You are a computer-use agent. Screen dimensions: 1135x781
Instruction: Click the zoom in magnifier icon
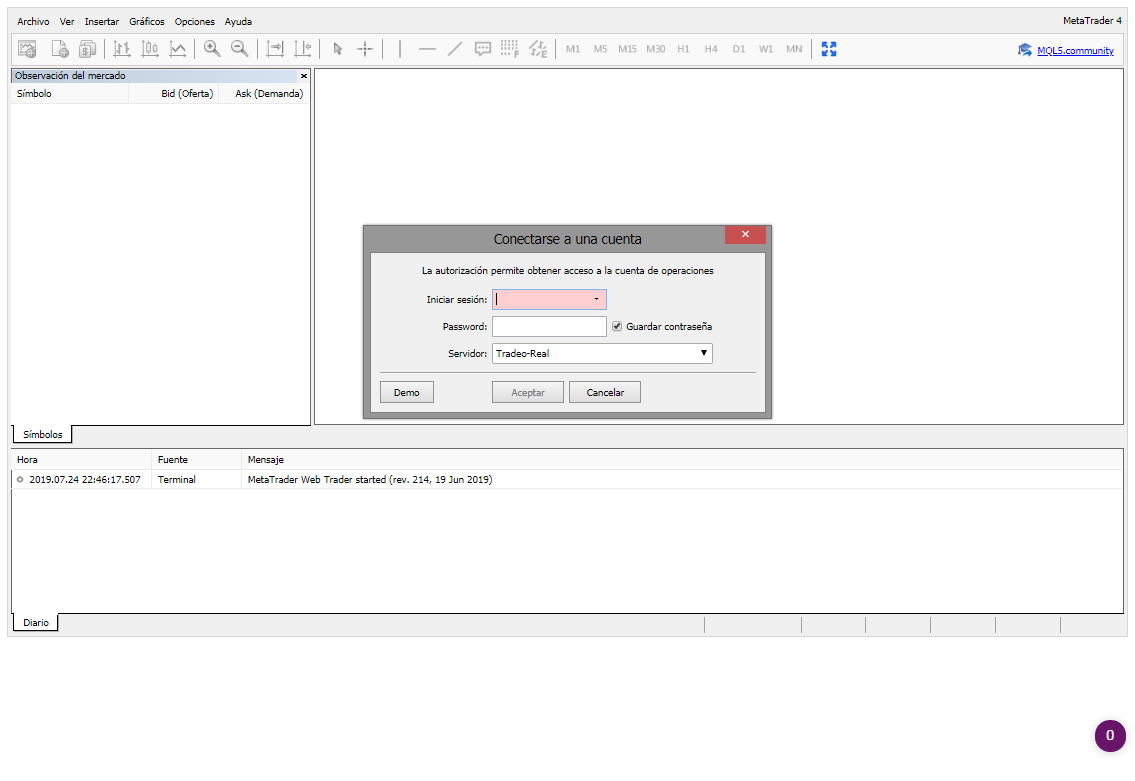pyautogui.click(x=212, y=49)
